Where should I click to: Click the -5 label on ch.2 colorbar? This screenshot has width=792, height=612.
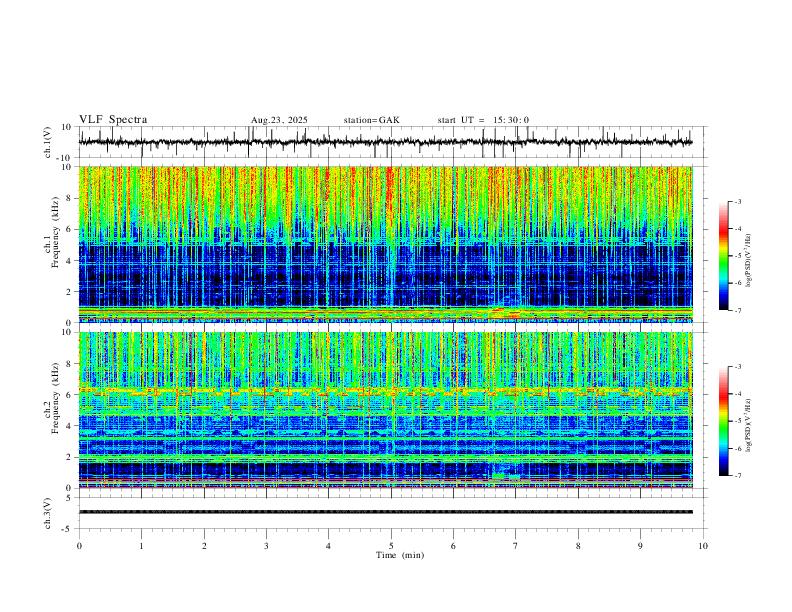(737, 421)
